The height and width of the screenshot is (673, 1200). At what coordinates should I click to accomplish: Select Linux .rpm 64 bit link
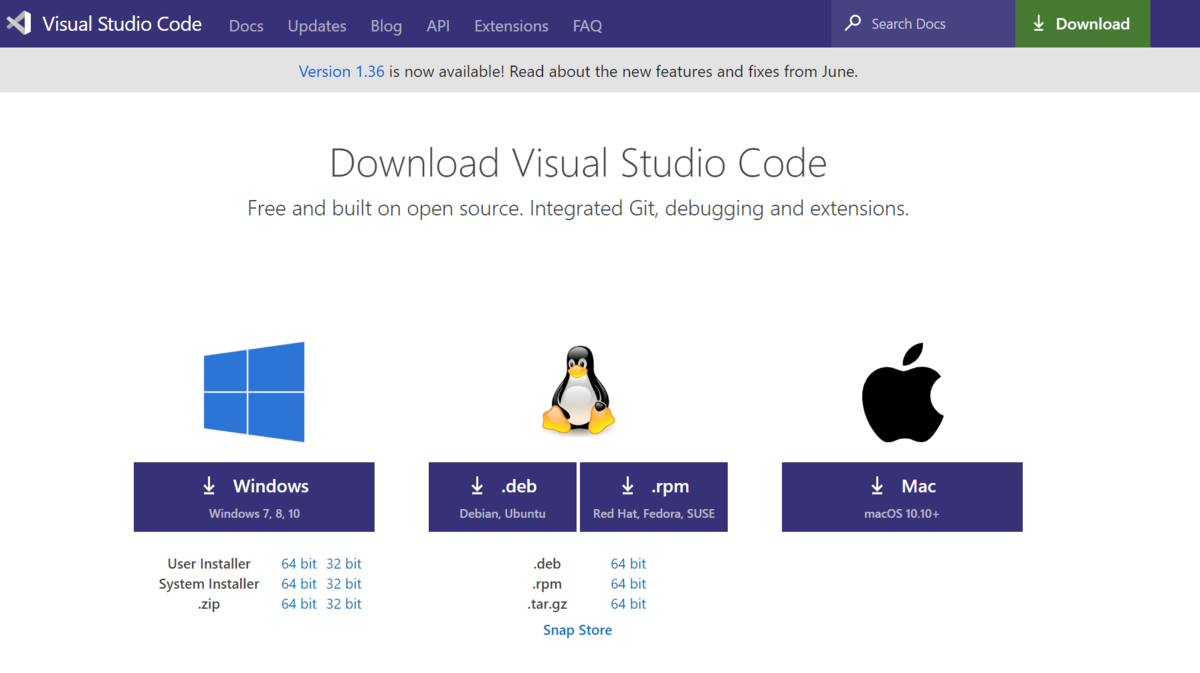pos(629,584)
